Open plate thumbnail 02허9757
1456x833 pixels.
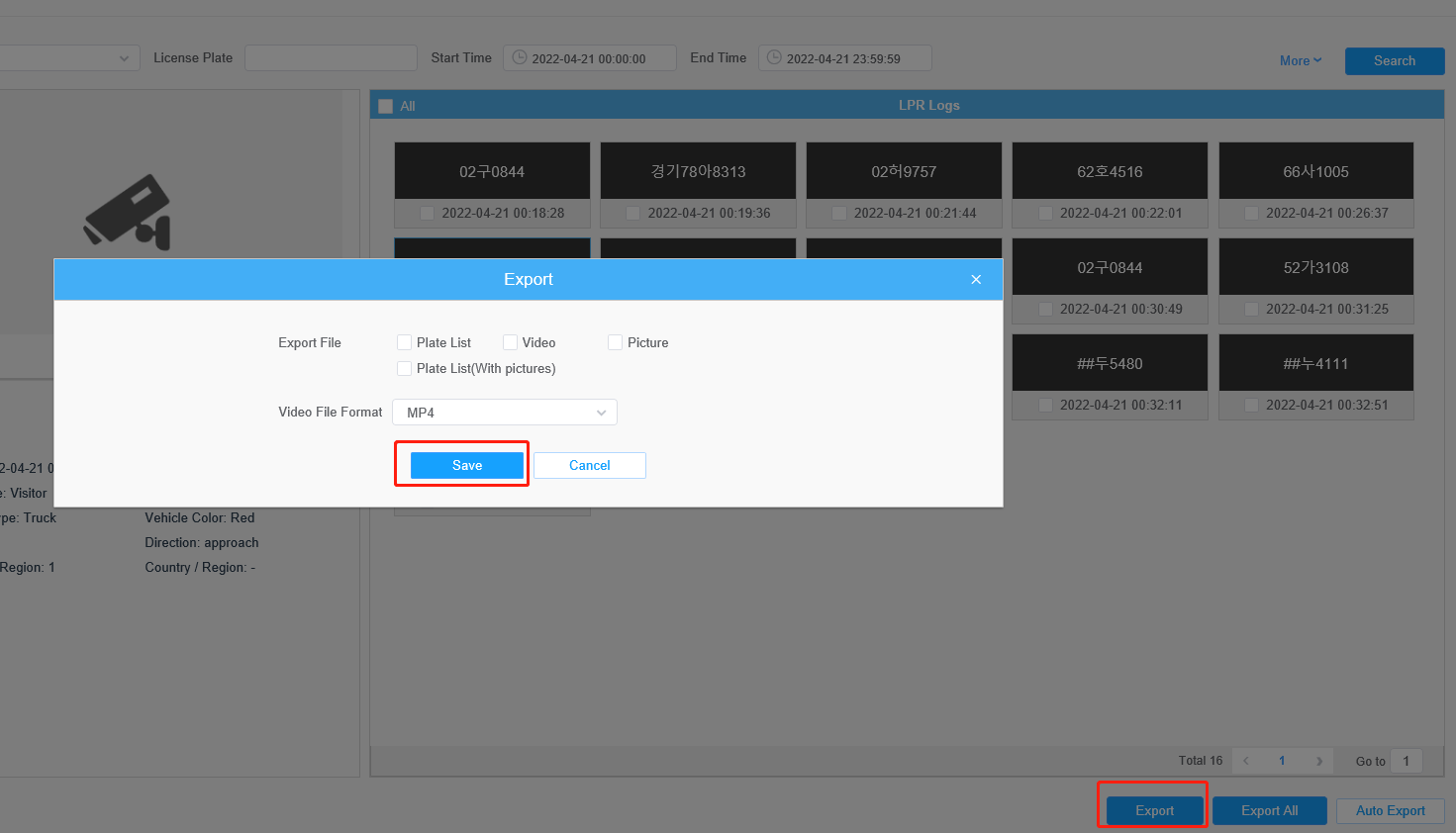904,171
